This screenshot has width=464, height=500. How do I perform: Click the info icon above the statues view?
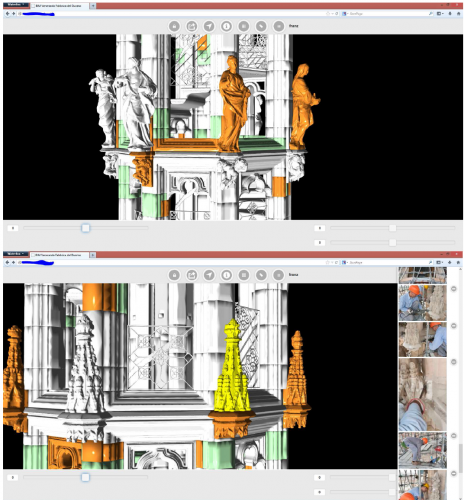[227, 26]
